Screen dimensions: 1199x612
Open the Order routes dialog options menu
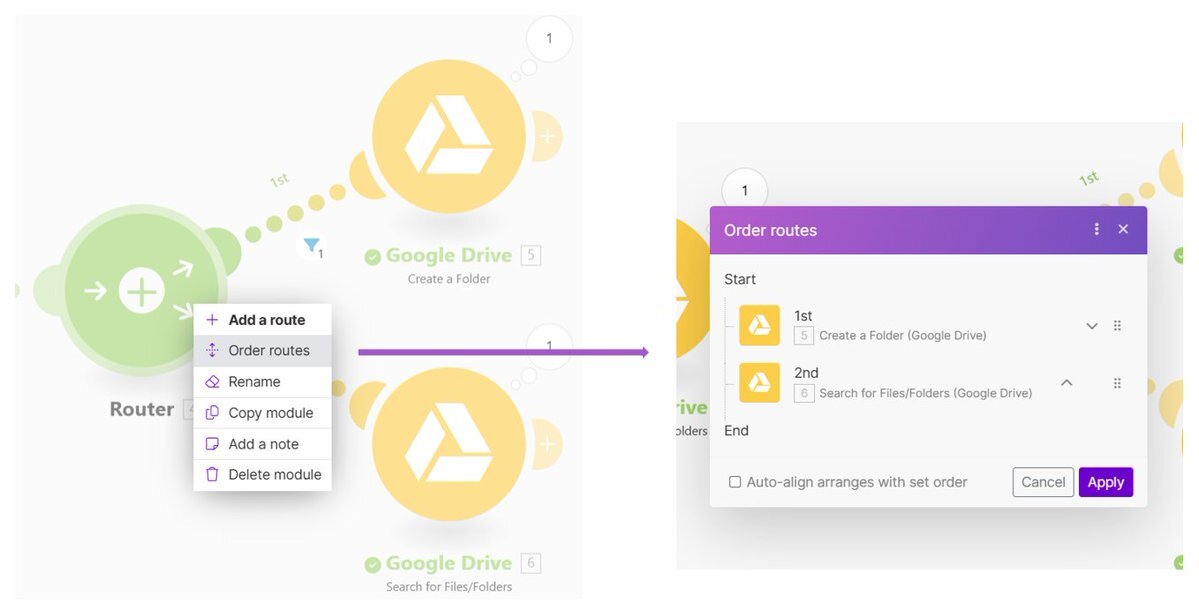coord(1097,229)
